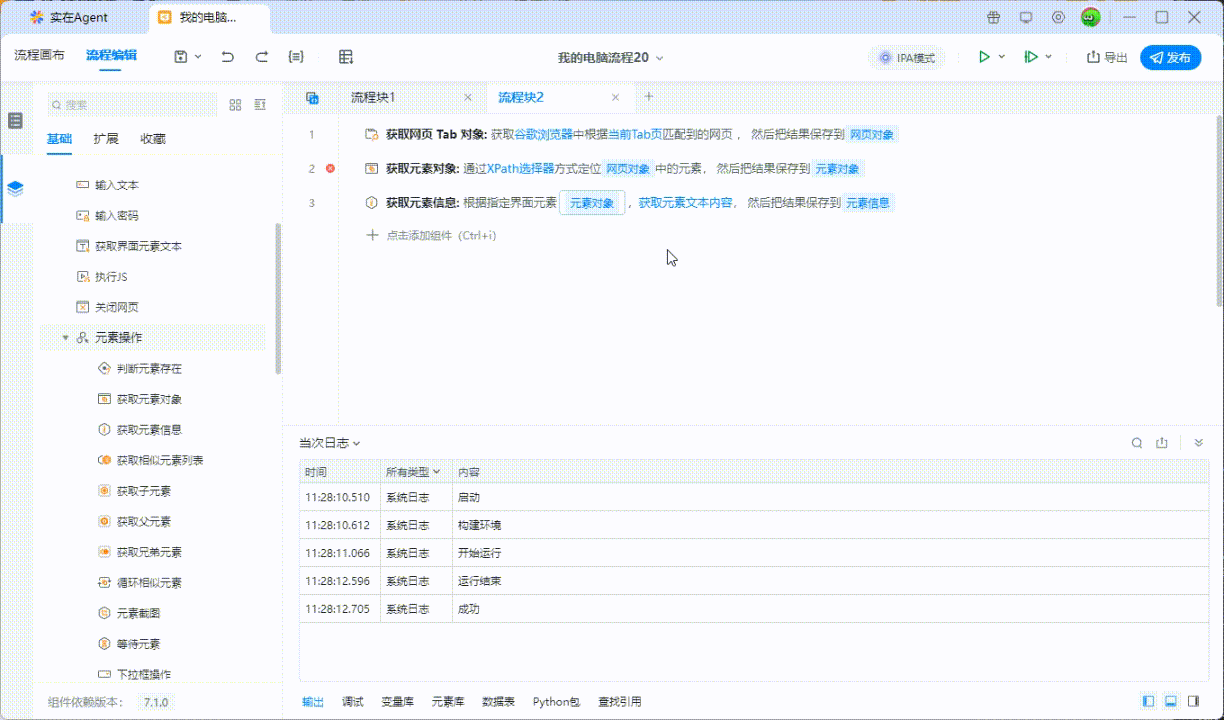Click 点击添加组件 to add a component
Screen dimensions: 1224x720
point(432,236)
